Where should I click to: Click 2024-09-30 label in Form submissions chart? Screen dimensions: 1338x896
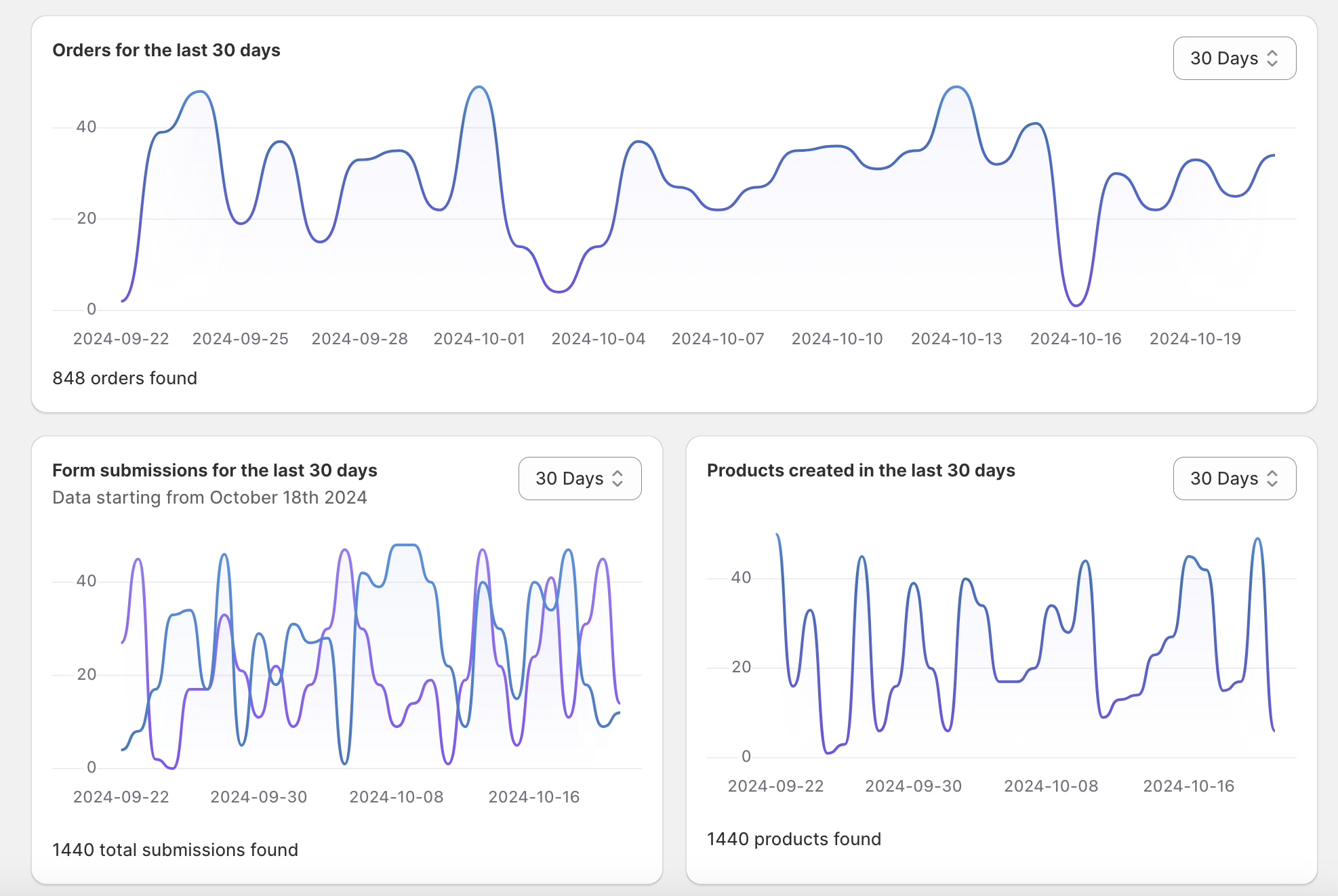(x=258, y=797)
